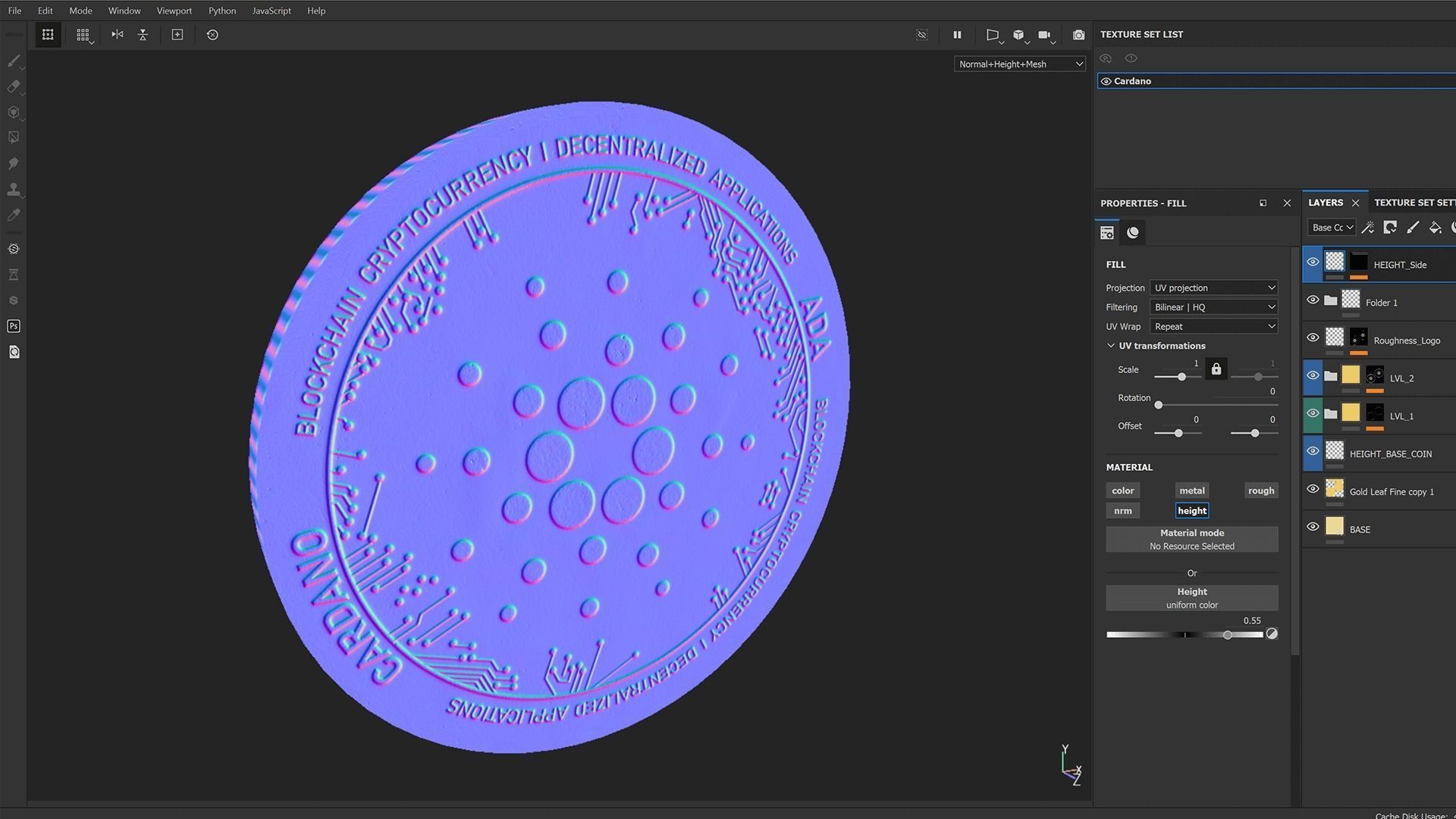Viewport: 1456px width, 819px height.
Task: Click Material mode No Resource Selected button
Action: coord(1192,539)
